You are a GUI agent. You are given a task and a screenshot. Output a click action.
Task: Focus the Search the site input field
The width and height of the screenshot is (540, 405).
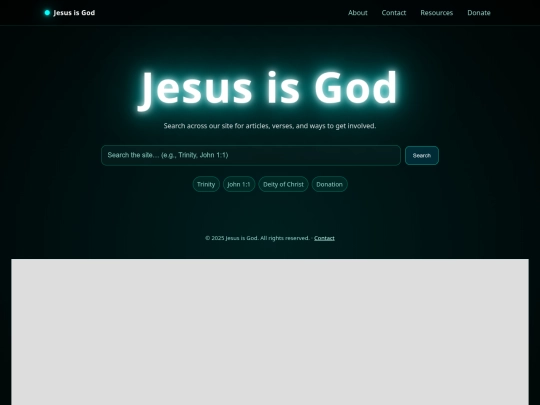[x=251, y=155]
